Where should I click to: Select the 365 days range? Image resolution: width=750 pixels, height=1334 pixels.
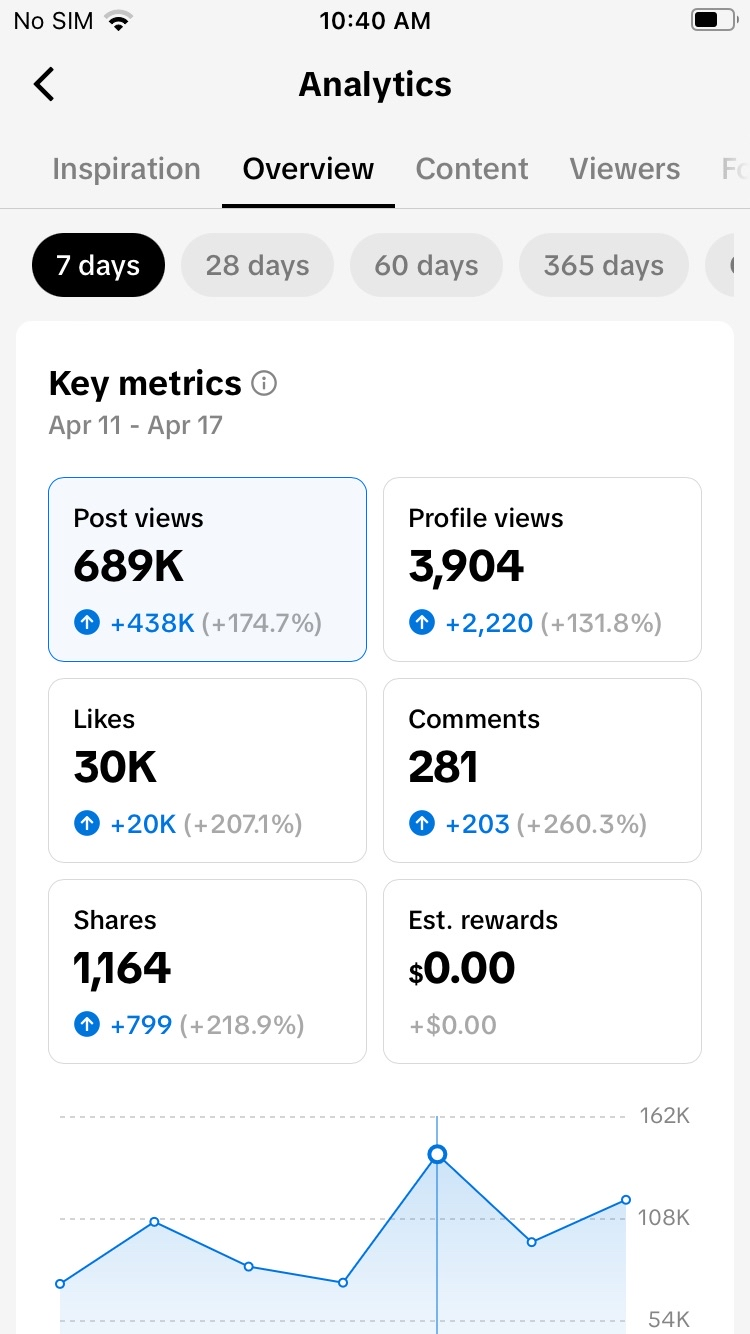604,265
